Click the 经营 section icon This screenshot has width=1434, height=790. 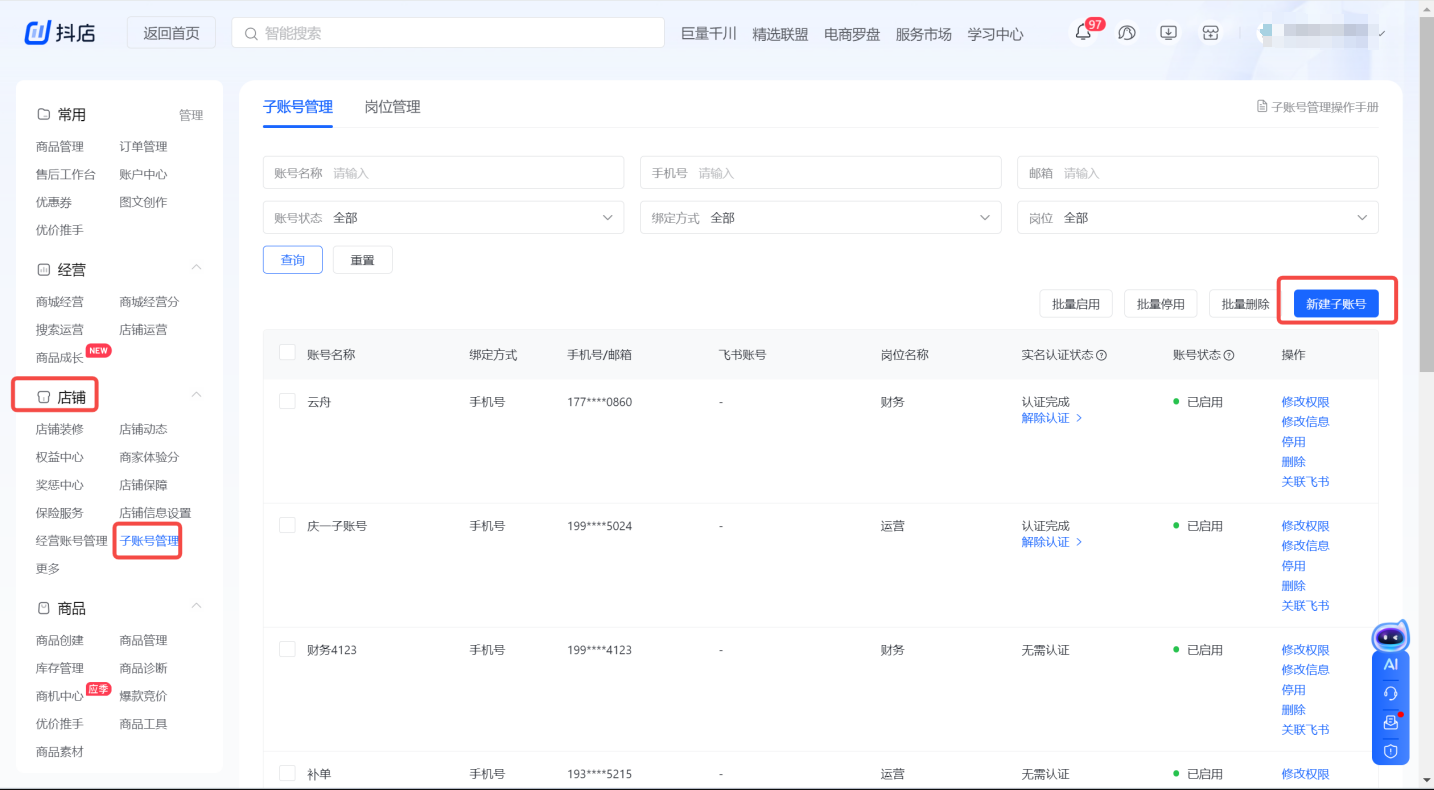click(43, 270)
